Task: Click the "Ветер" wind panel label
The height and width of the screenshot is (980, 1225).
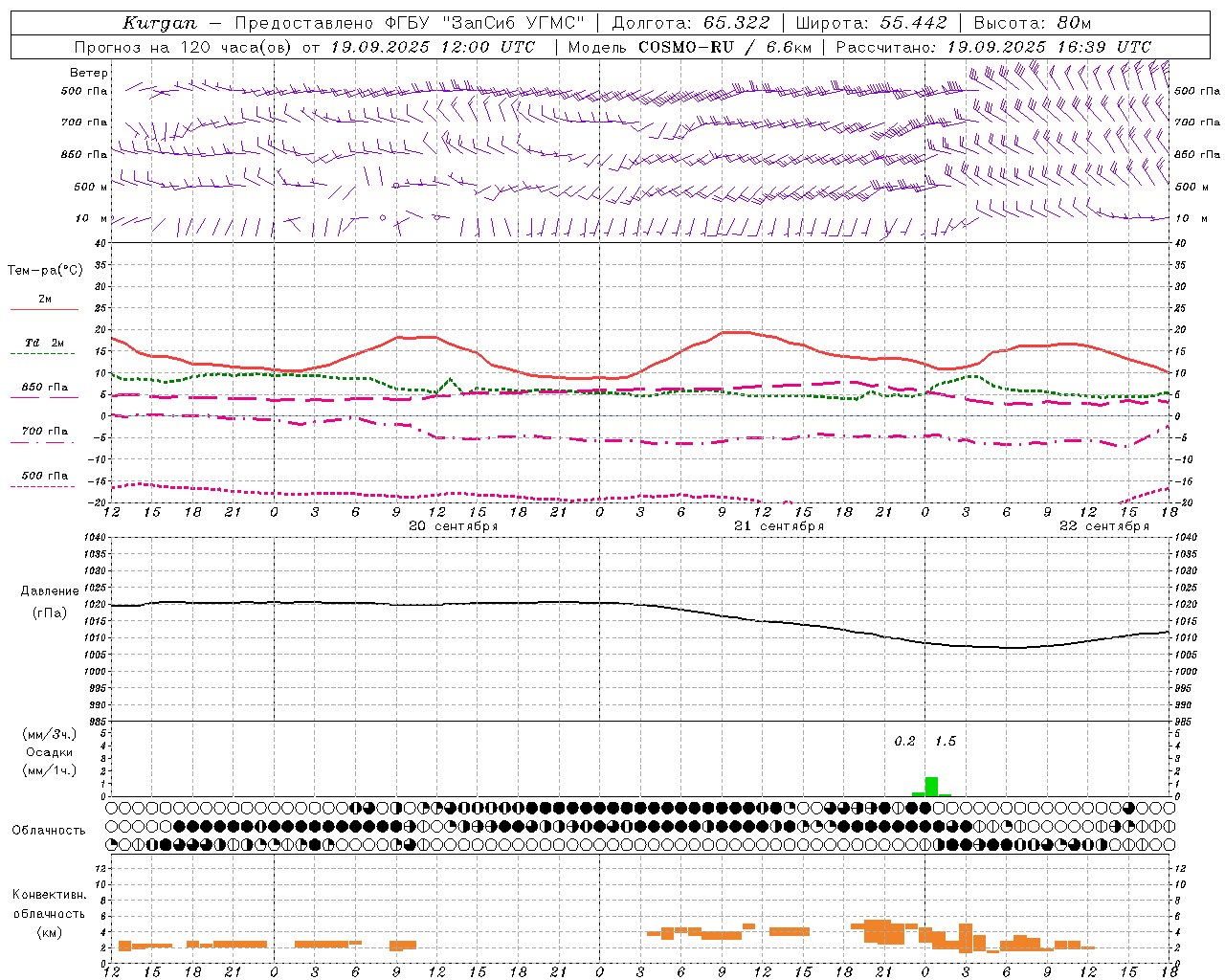Action: tap(89, 73)
